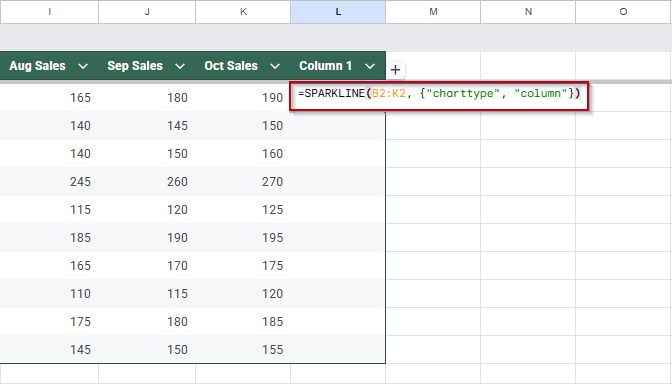672x384 pixels.
Task: Select Sep Sales cell with 145
Action: click(x=147, y=126)
